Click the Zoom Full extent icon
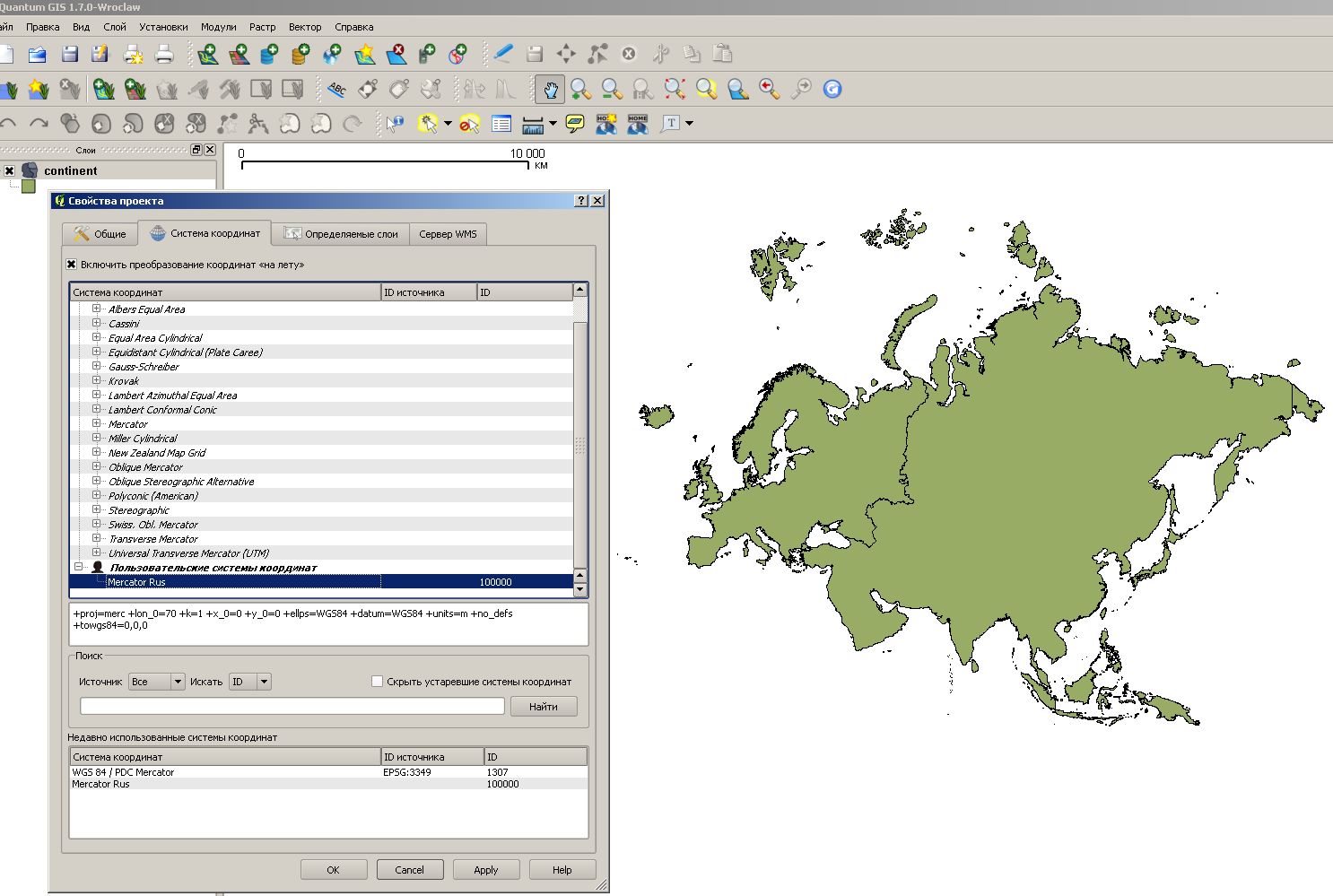1333x896 pixels. point(675,89)
